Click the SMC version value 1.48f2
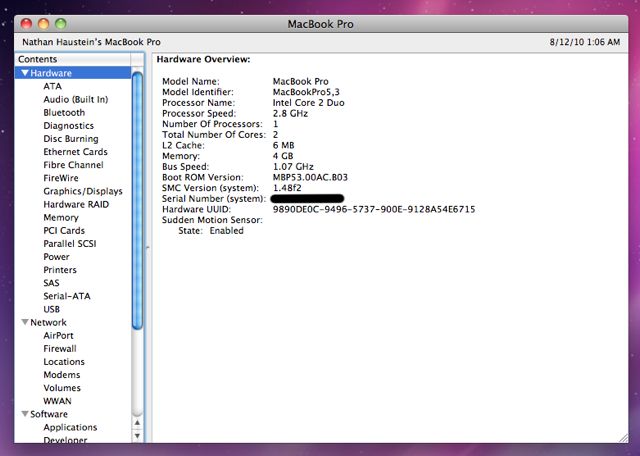640x456 pixels. click(x=287, y=188)
